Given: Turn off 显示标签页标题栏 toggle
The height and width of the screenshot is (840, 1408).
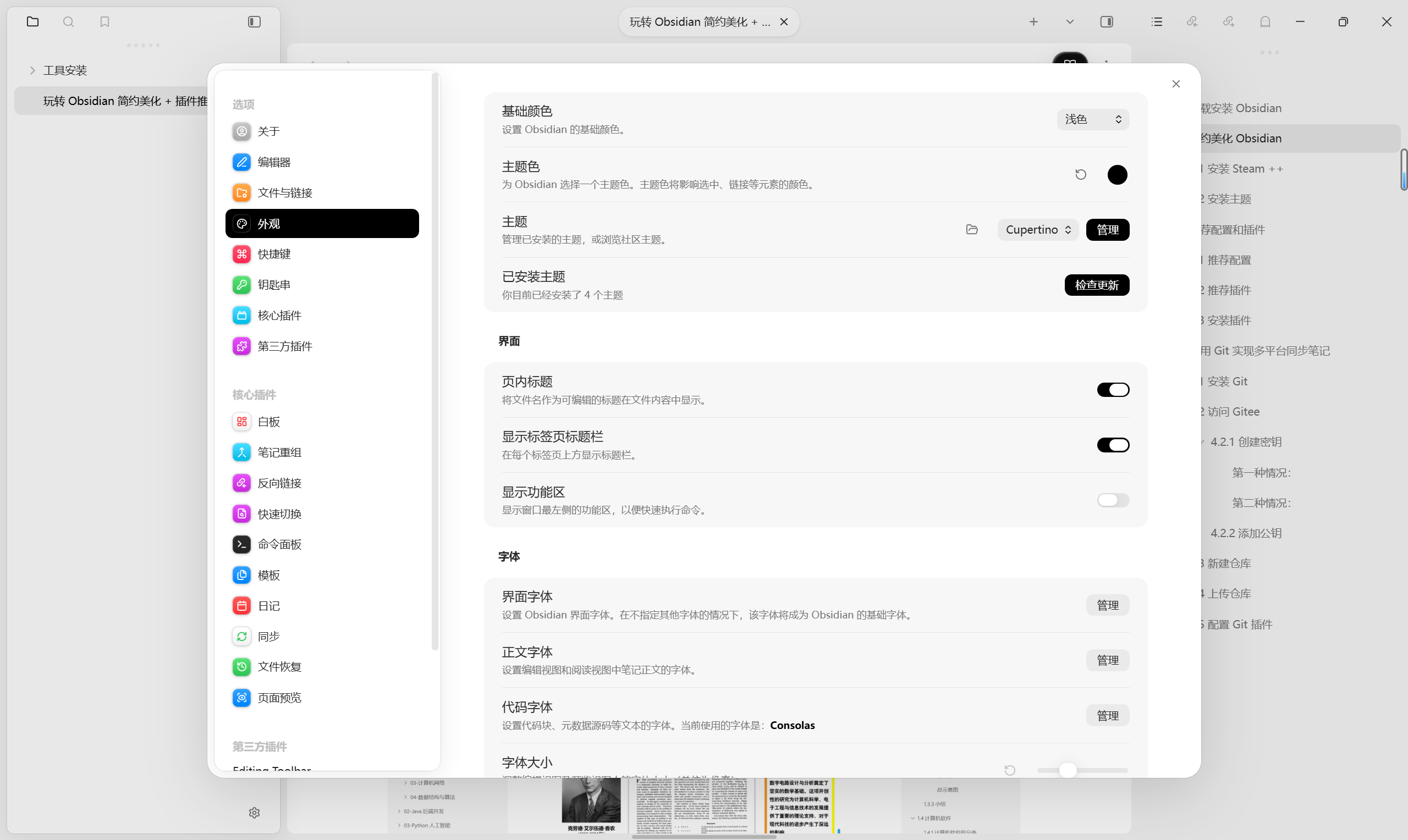Looking at the screenshot, I should pyautogui.click(x=1113, y=445).
